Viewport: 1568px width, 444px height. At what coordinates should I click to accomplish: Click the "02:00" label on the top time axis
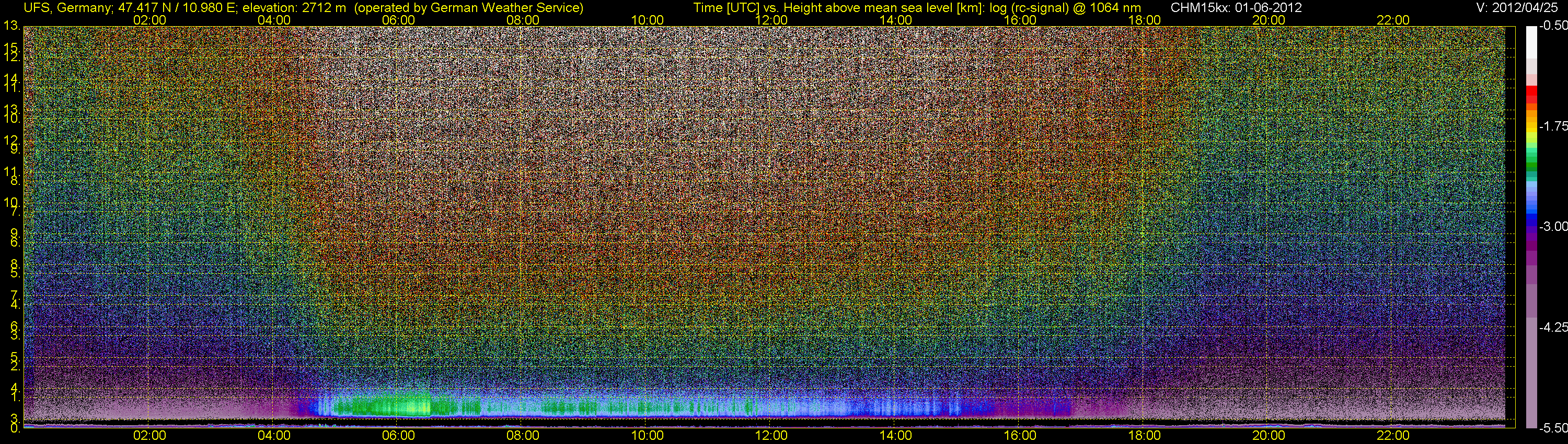pyautogui.click(x=149, y=20)
